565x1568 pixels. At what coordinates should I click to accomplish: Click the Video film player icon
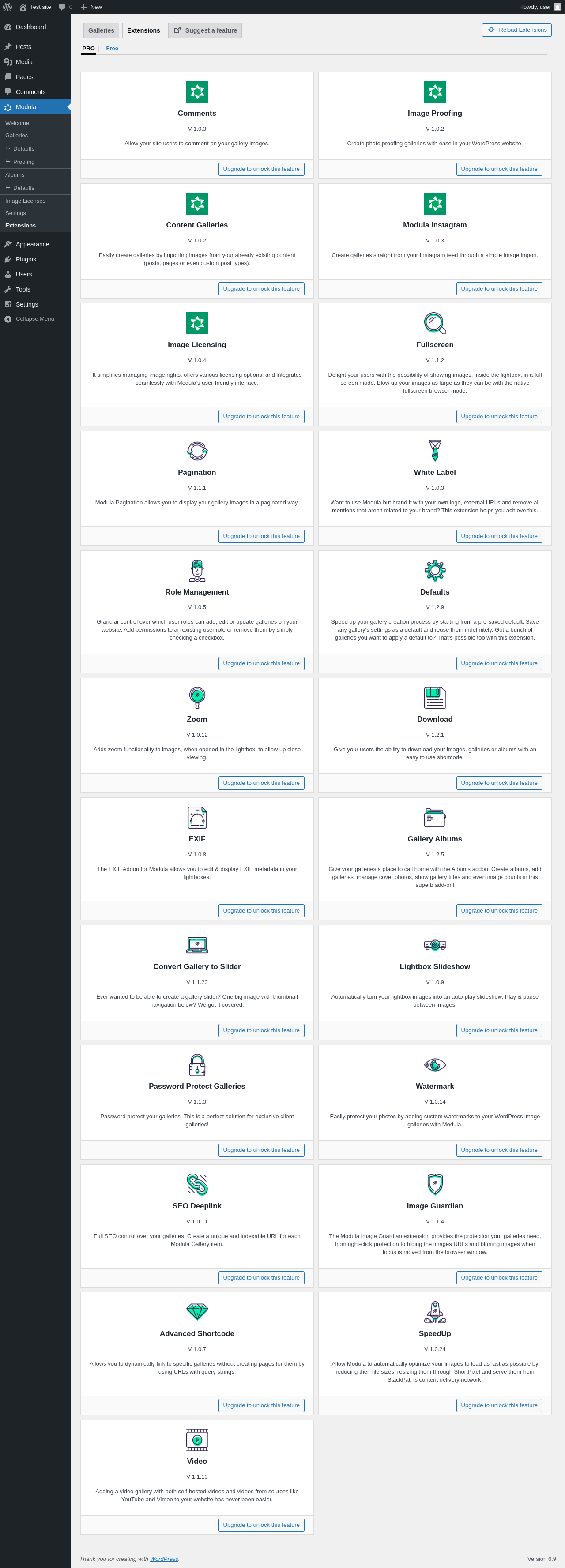197,1439
